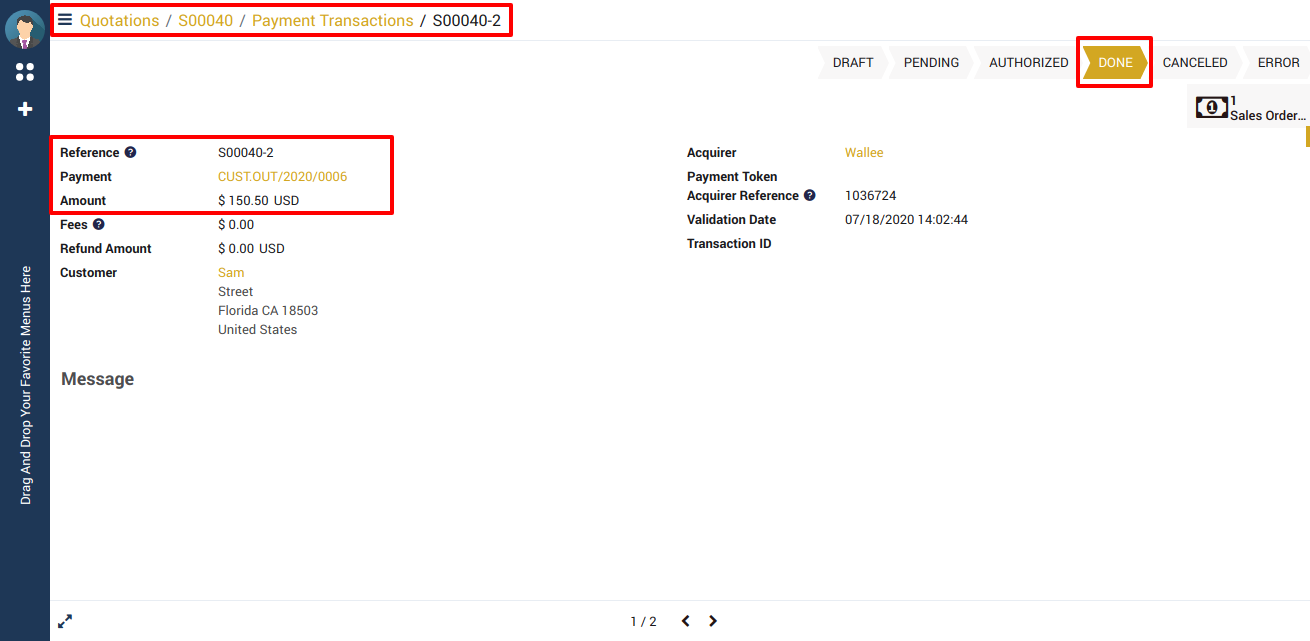Click the user avatar icon

[24, 30]
